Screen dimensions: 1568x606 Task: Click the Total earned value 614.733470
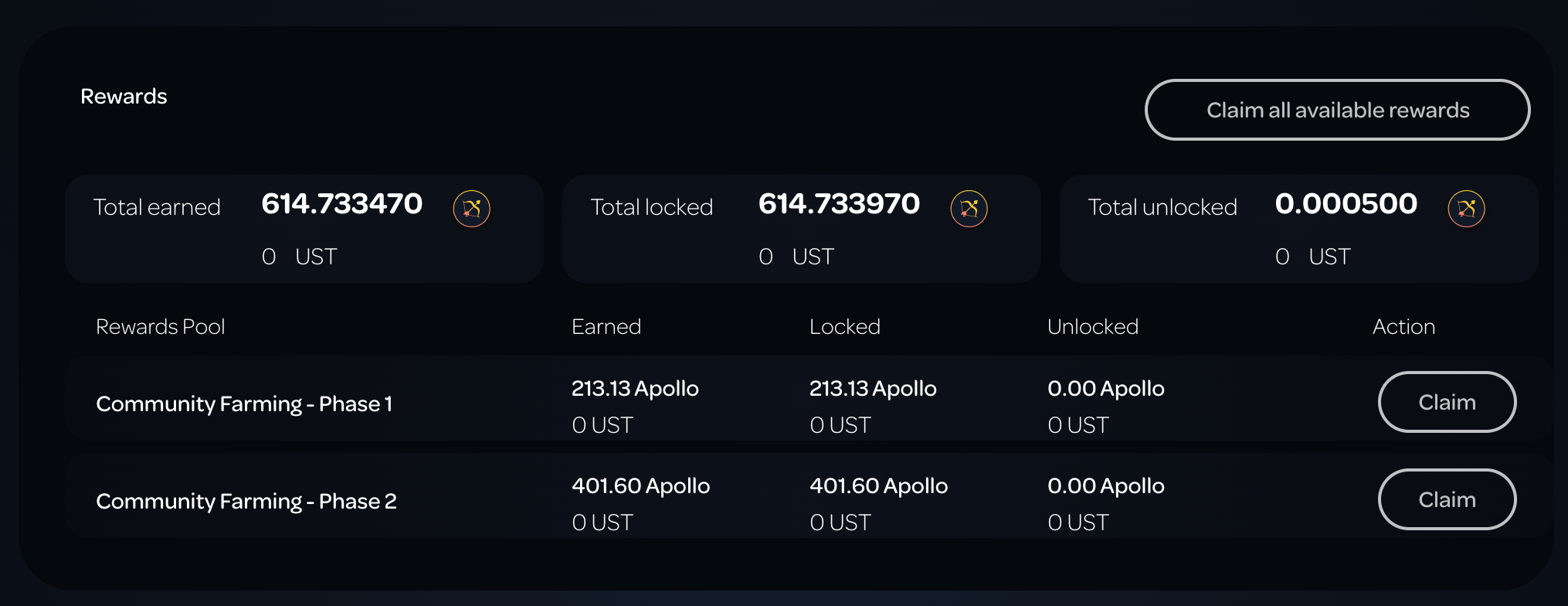(342, 204)
